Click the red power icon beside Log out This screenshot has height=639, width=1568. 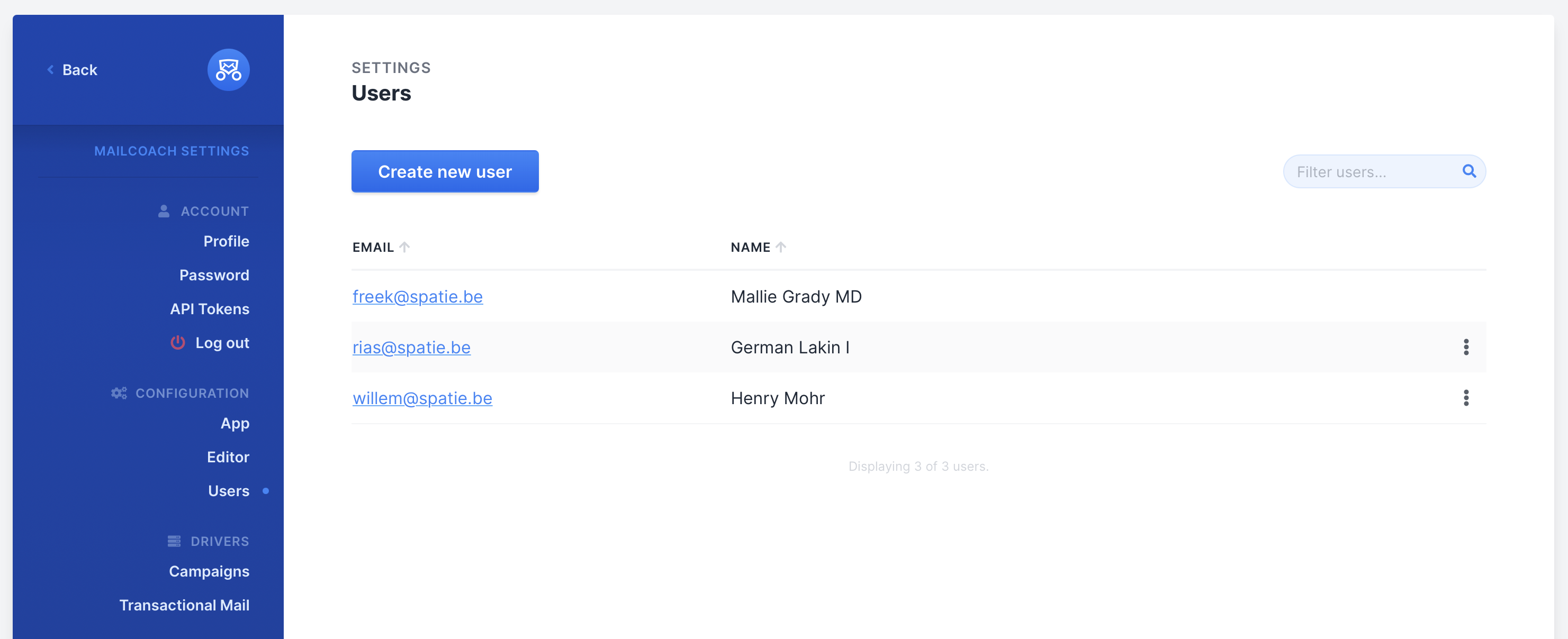tap(177, 343)
